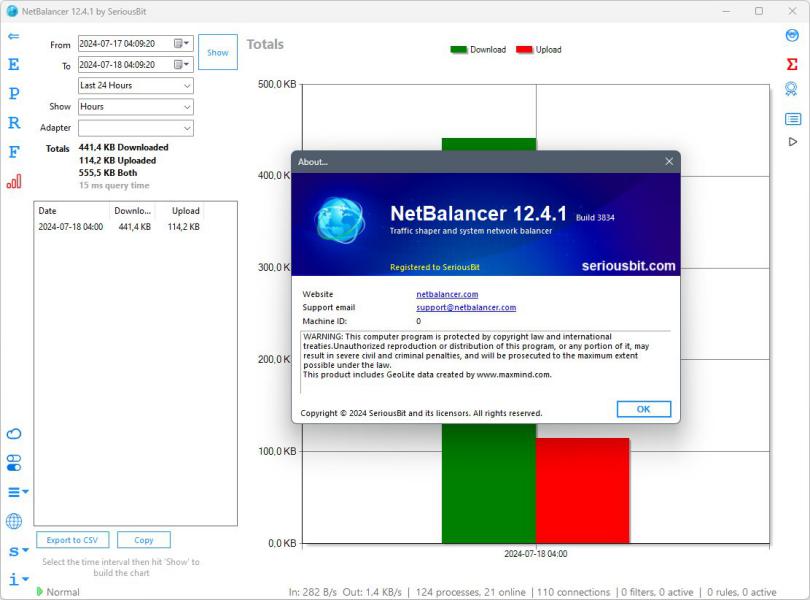Click the cloud sync icon in sidebar
This screenshot has height=600, width=810.
(14, 434)
